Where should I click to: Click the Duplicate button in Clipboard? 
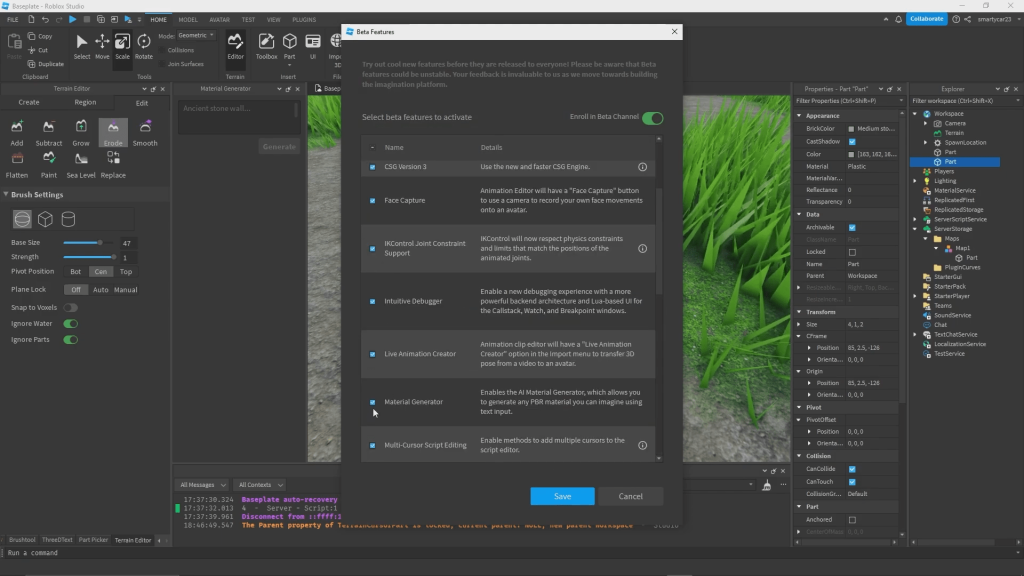[x=45, y=64]
